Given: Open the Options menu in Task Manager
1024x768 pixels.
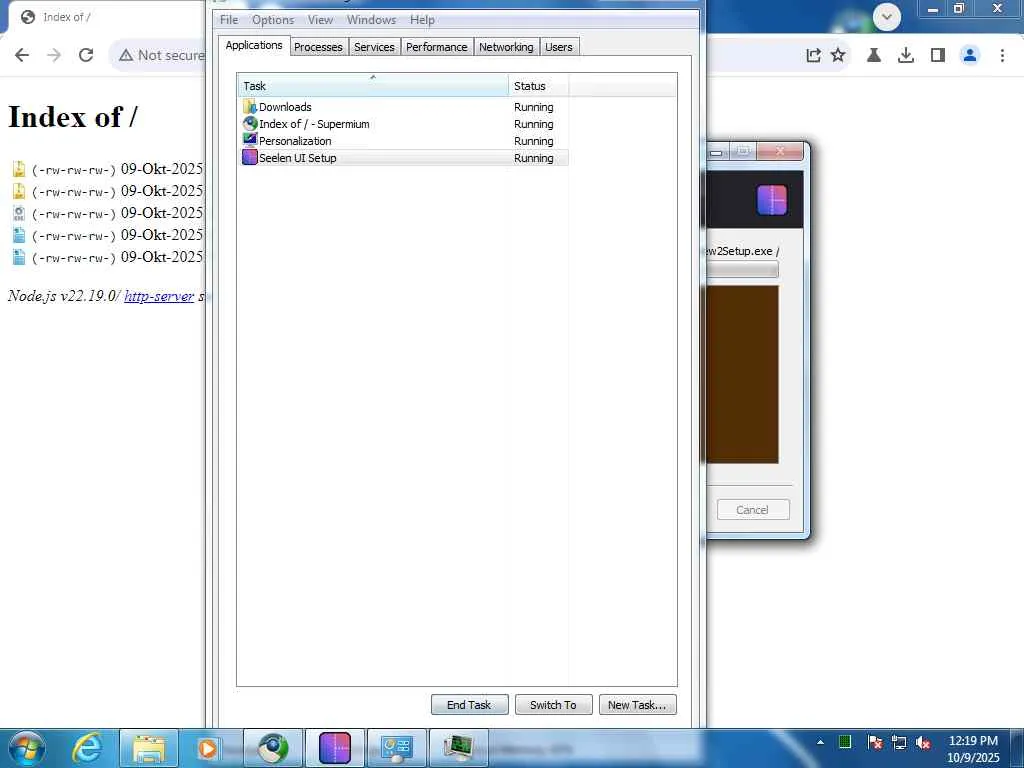Looking at the screenshot, I should point(273,20).
